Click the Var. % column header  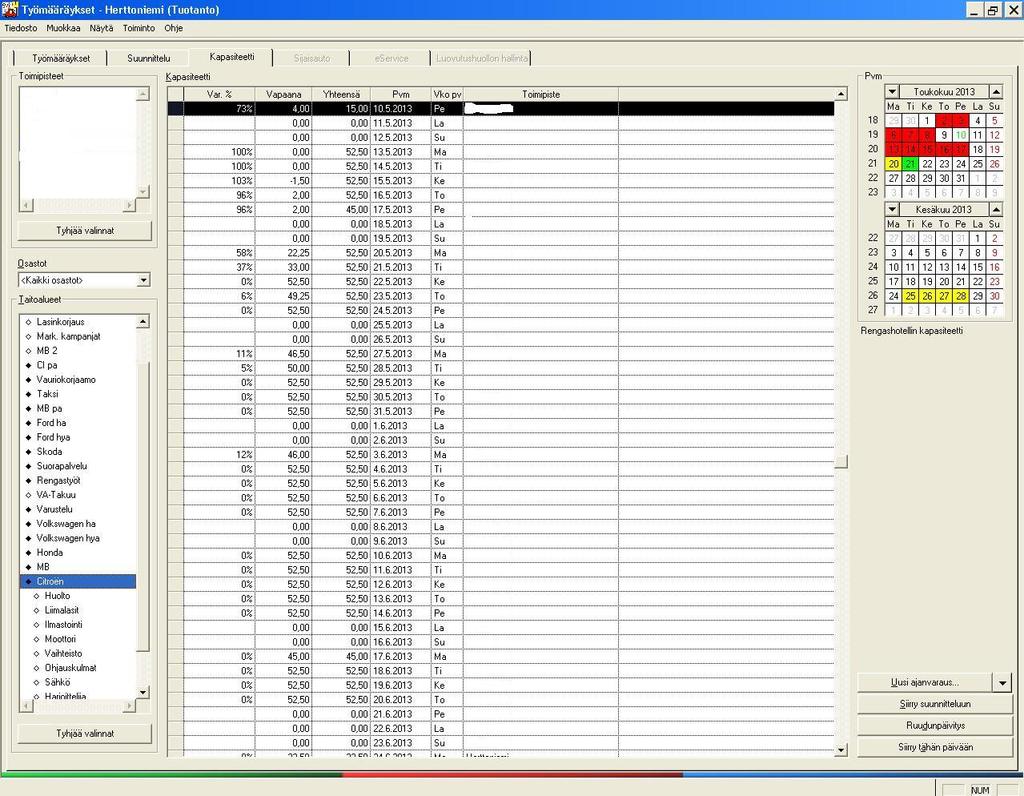(x=219, y=94)
